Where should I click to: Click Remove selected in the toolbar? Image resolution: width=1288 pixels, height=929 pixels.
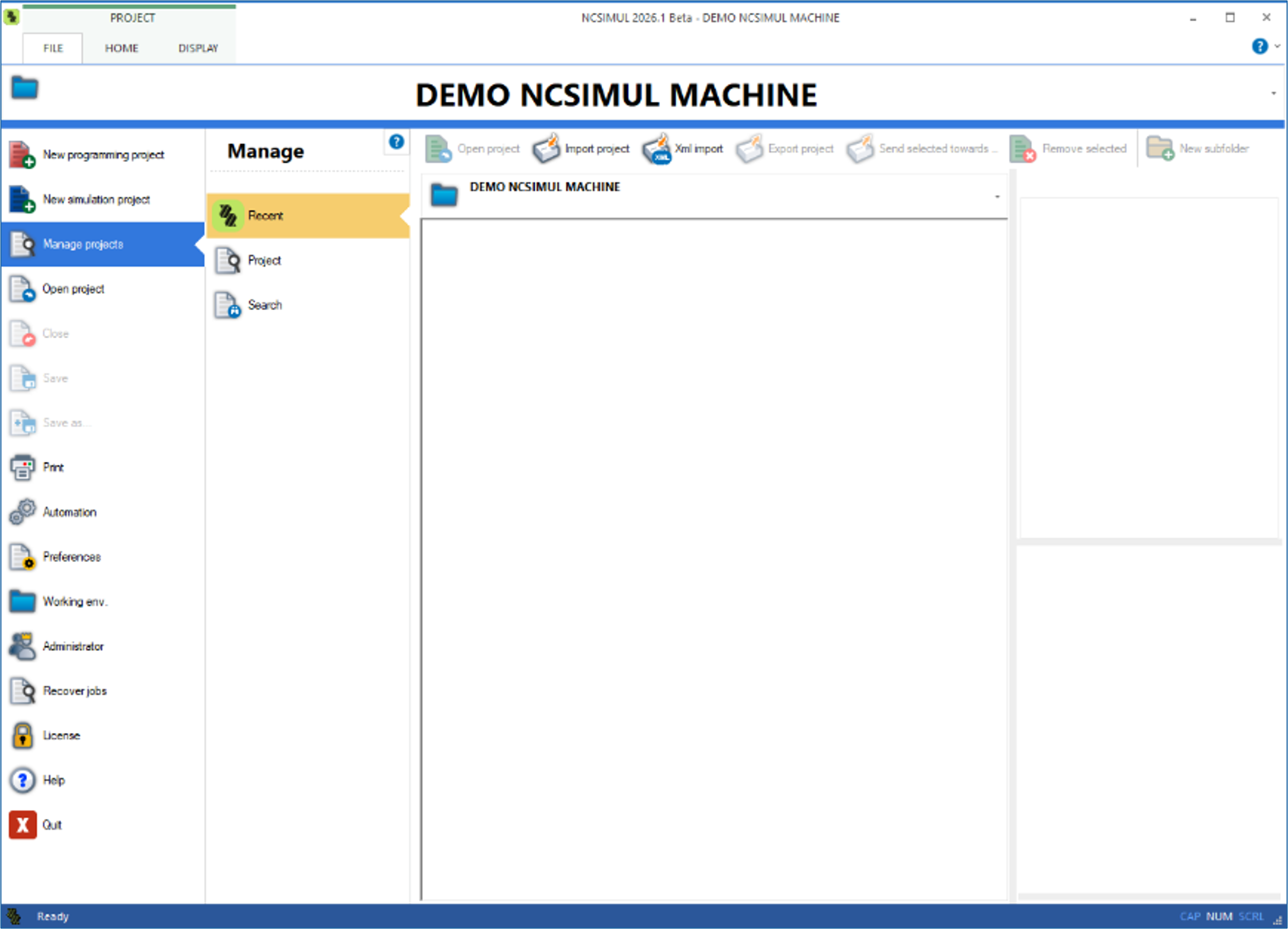pyautogui.click(x=1068, y=149)
